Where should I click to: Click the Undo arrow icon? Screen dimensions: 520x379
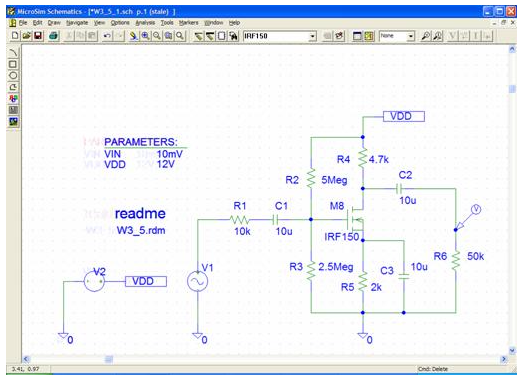pos(107,36)
